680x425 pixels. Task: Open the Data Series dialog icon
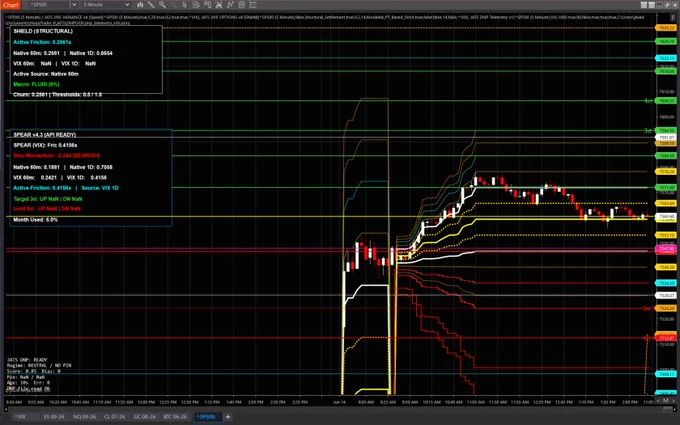click(219, 5)
